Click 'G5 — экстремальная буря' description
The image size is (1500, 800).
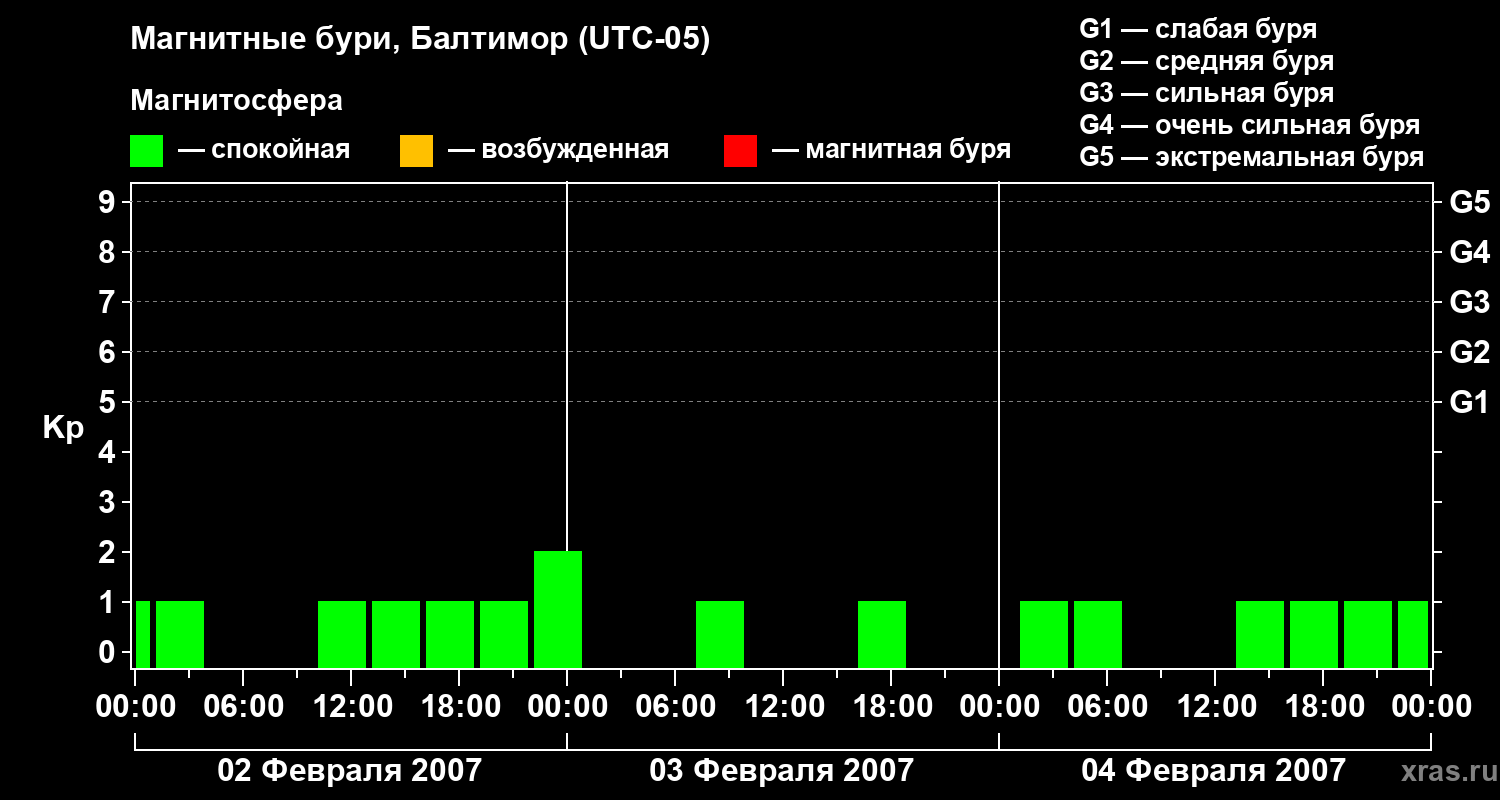click(x=1252, y=157)
